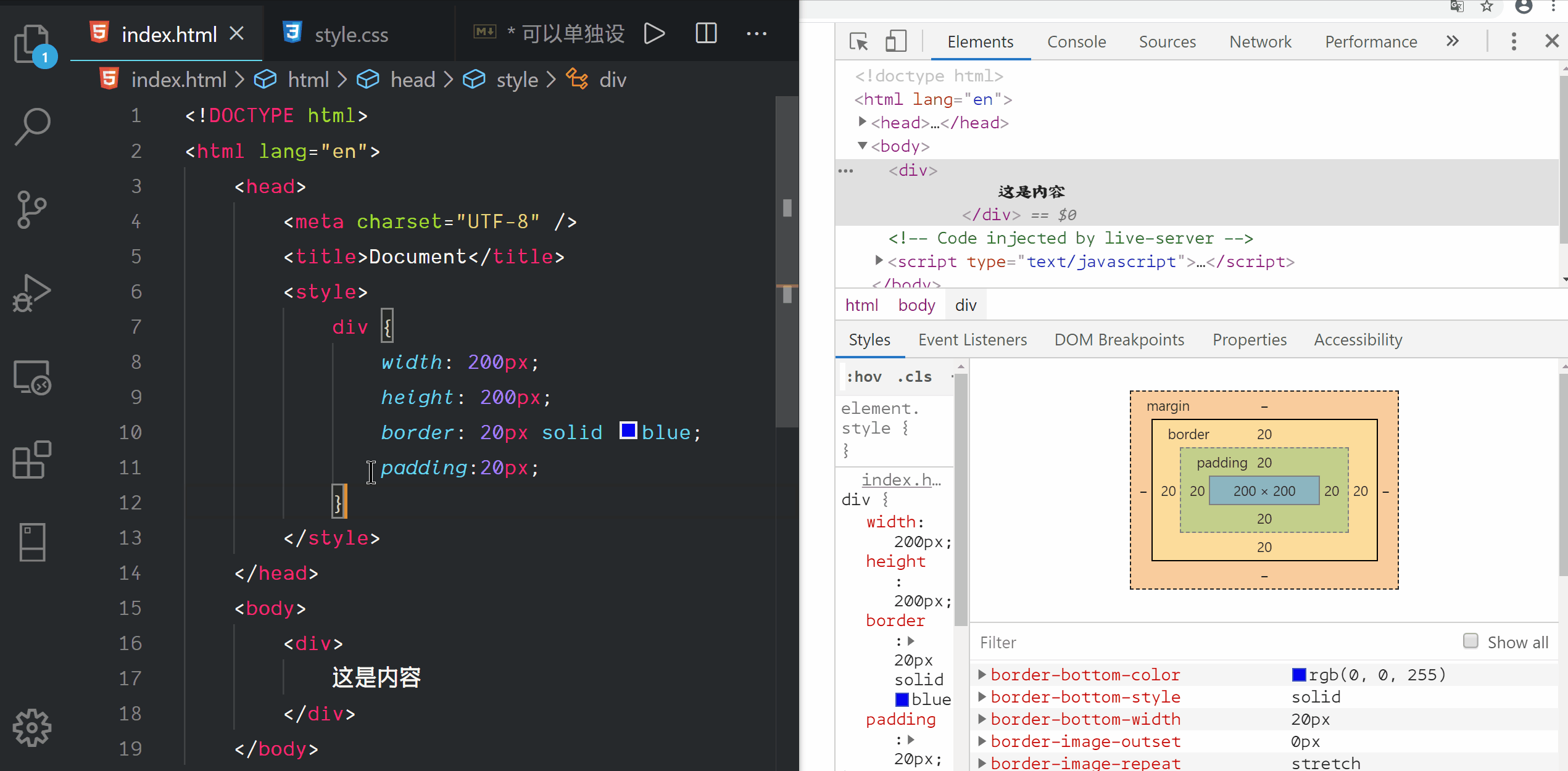Switch to the Performance panel
1568x771 pixels.
1371,41
